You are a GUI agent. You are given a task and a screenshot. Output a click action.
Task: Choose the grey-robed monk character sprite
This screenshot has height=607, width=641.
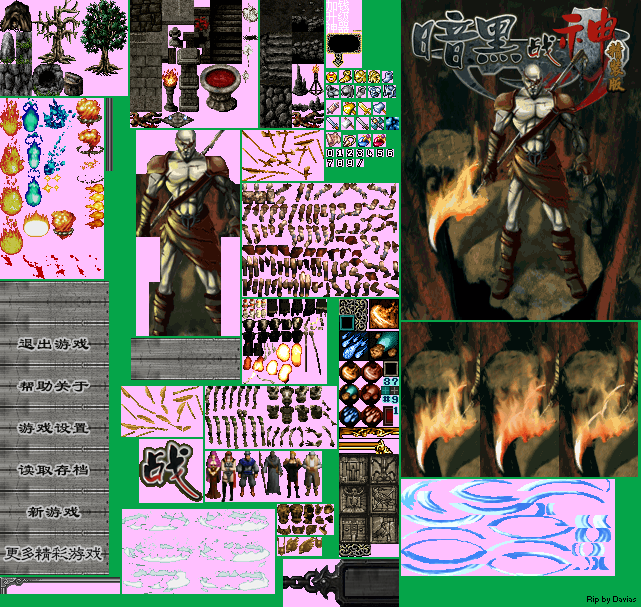click(x=271, y=473)
